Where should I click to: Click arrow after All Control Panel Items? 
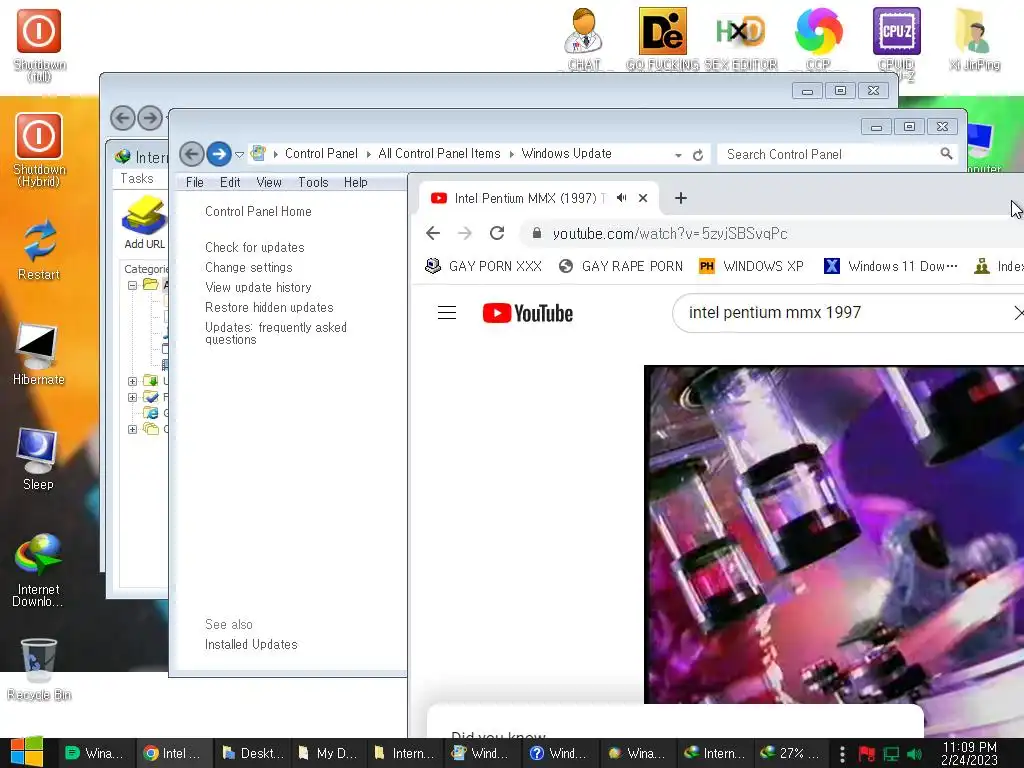[x=511, y=154]
